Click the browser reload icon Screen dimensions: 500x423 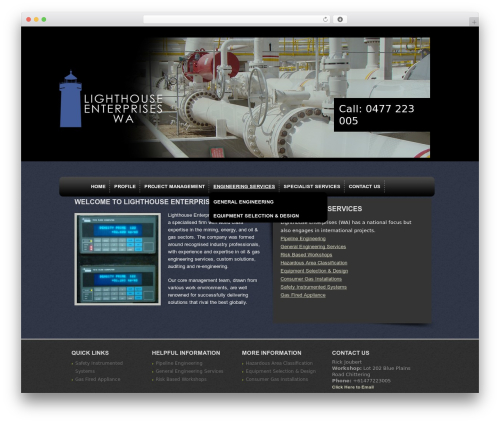click(x=325, y=20)
